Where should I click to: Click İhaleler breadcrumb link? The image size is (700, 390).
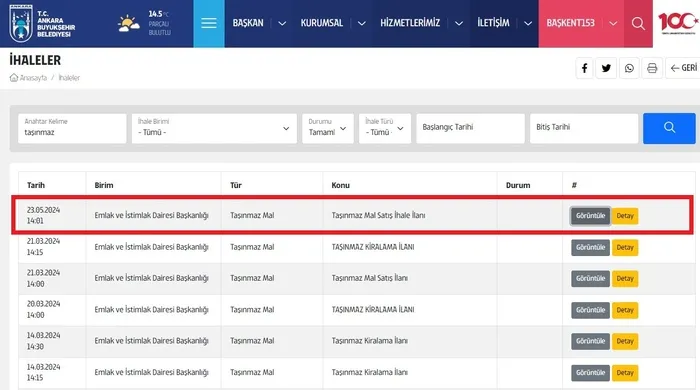coord(69,78)
